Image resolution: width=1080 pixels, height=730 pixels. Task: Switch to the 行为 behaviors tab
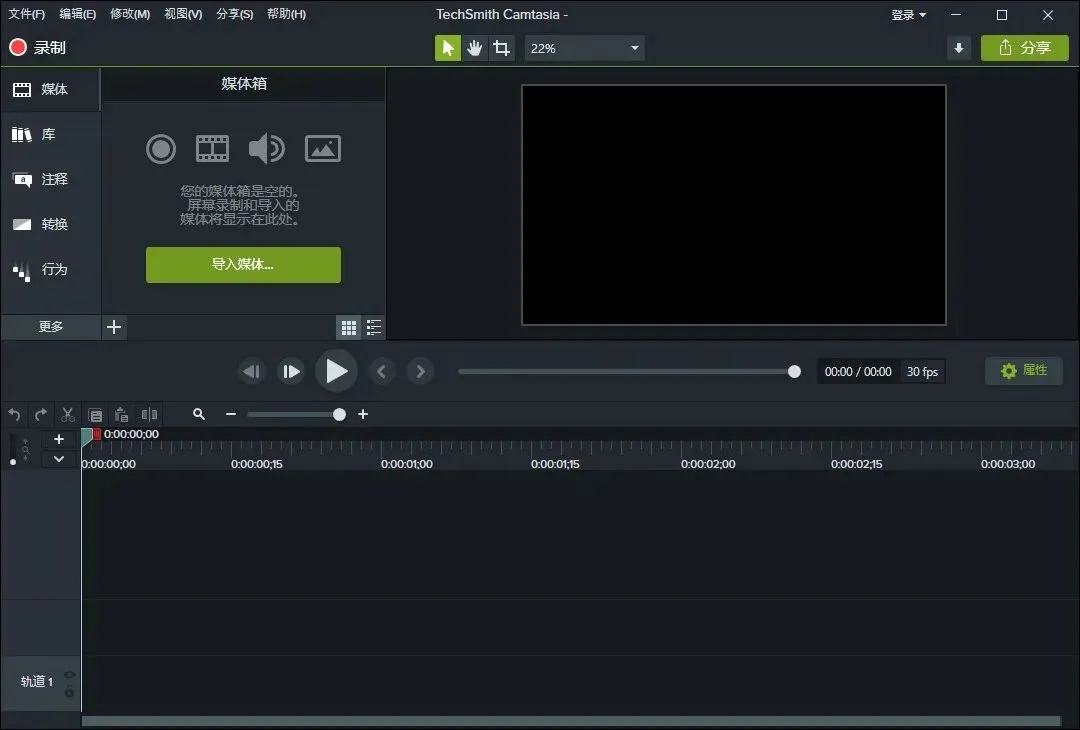coord(50,269)
